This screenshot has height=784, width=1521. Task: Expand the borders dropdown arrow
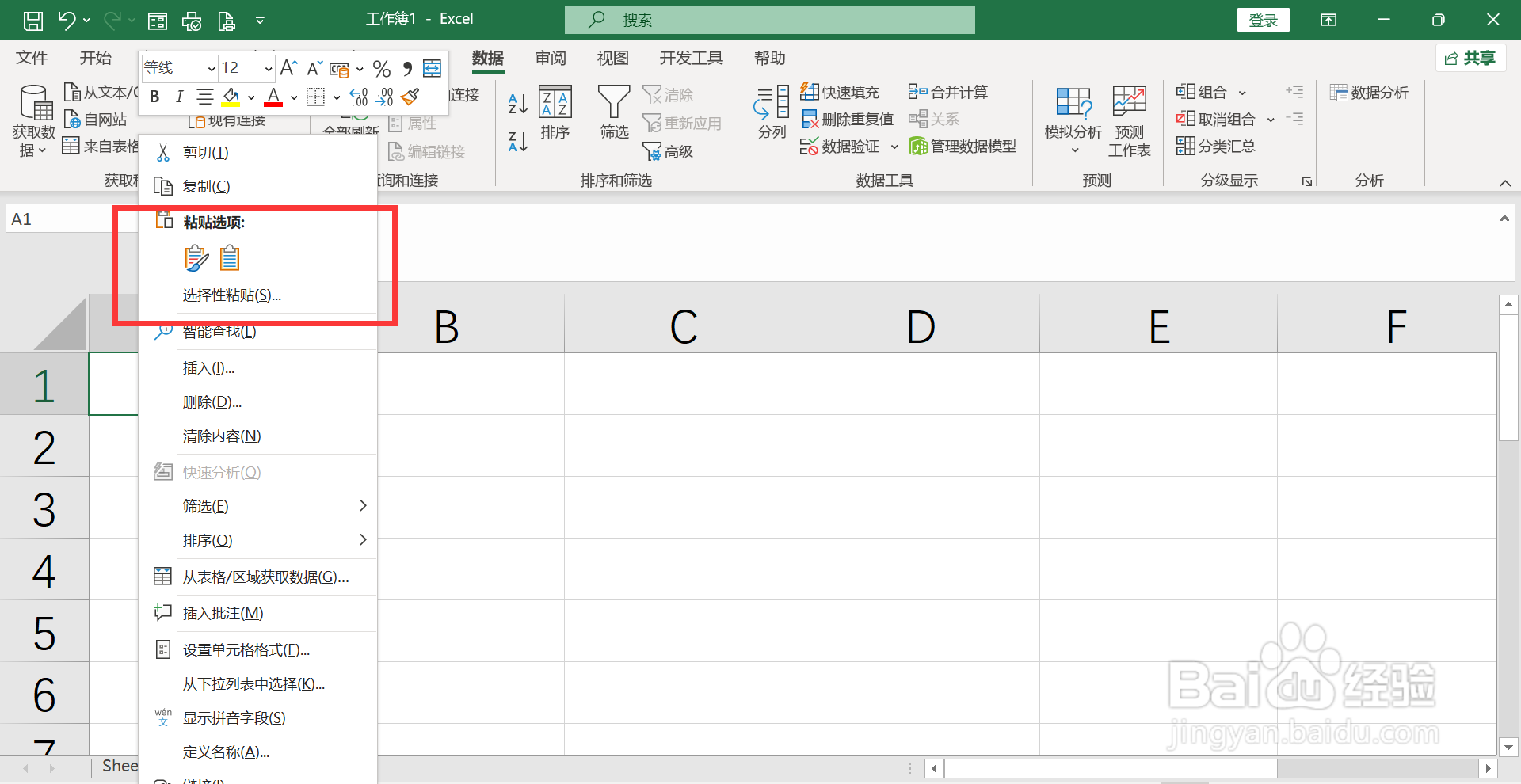pos(337,97)
